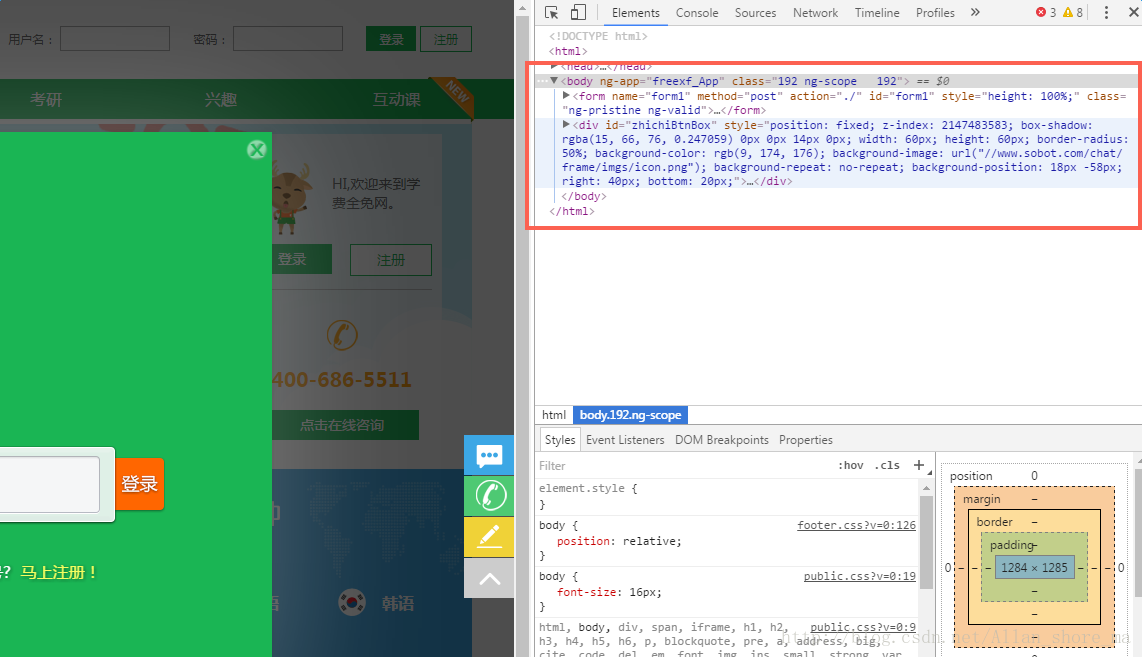Screen dimensions: 1142x657
Task: Click the orange 登录 button in popup
Action: pos(139,484)
